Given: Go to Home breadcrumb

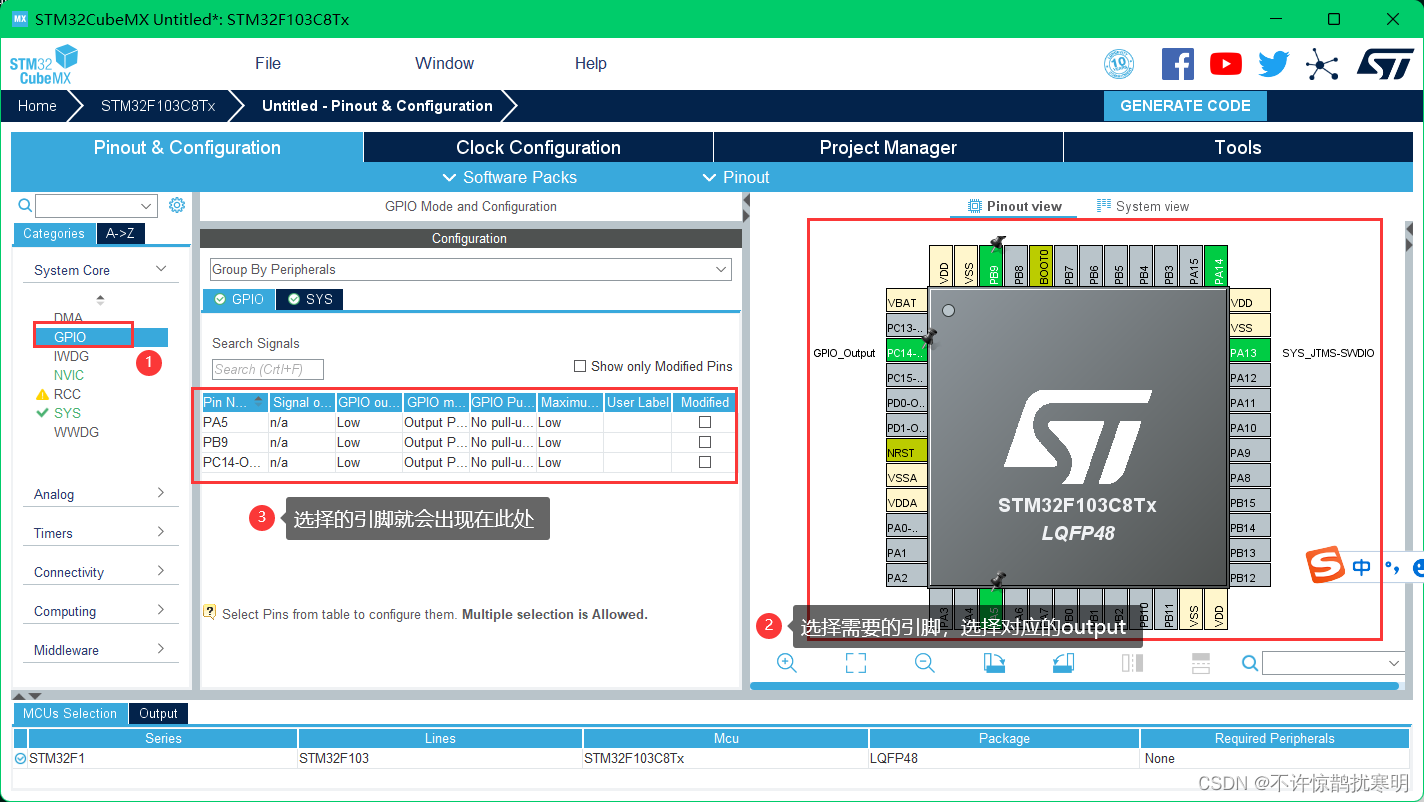Looking at the screenshot, I should click(37, 106).
